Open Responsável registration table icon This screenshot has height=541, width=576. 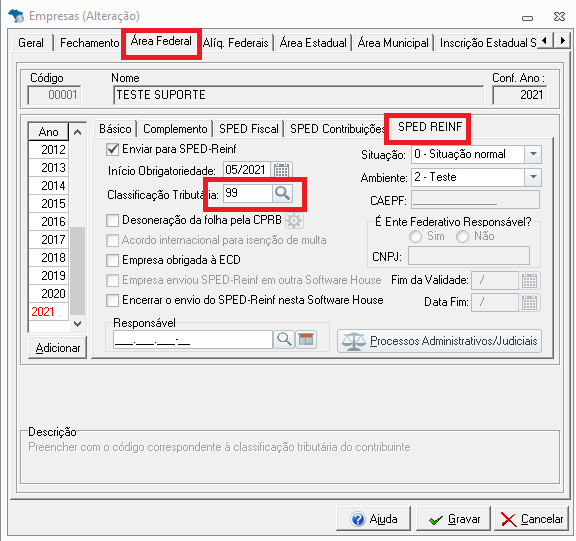(x=306, y=339)
